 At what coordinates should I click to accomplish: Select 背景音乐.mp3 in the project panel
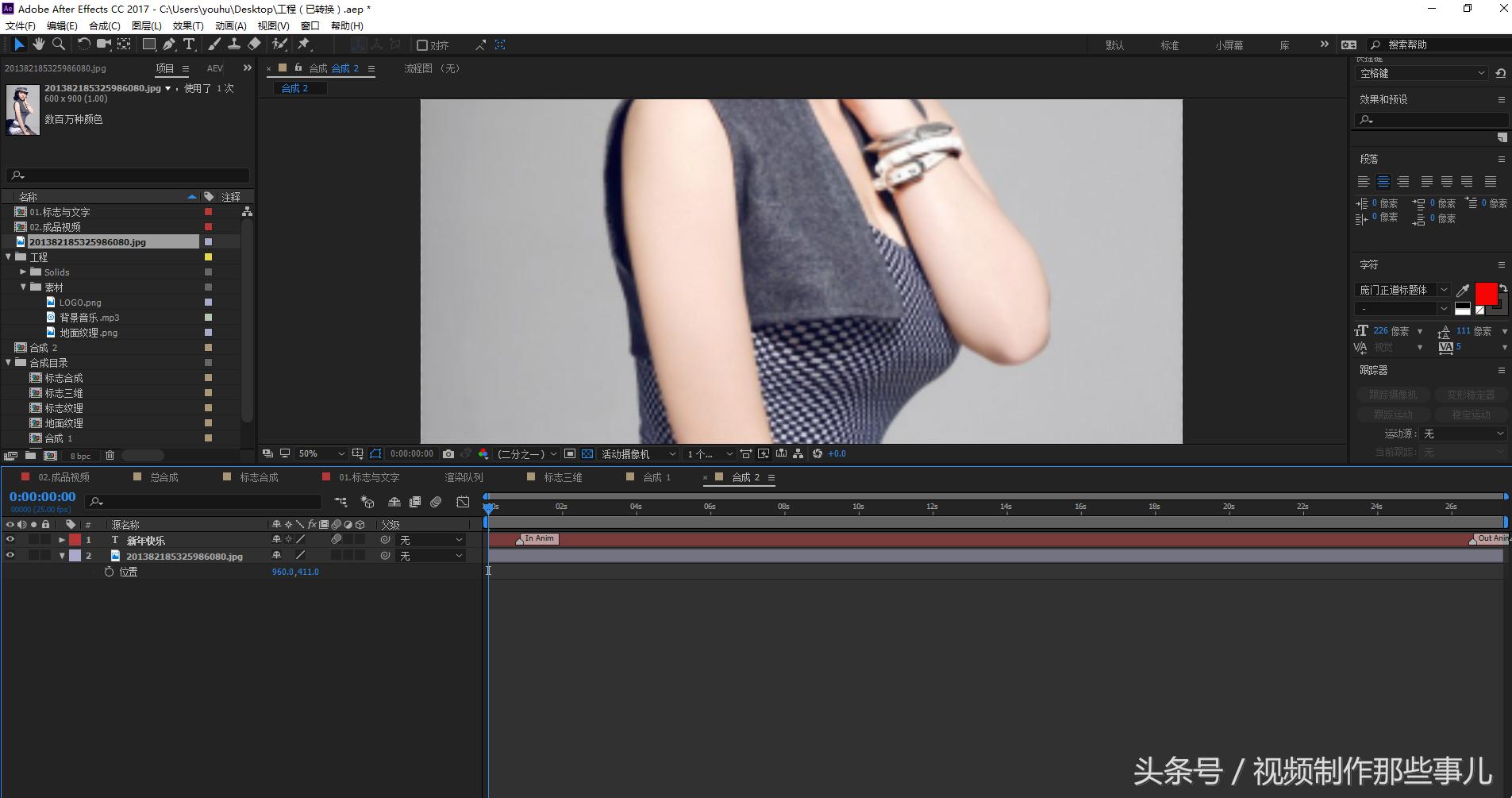[89, 318]
